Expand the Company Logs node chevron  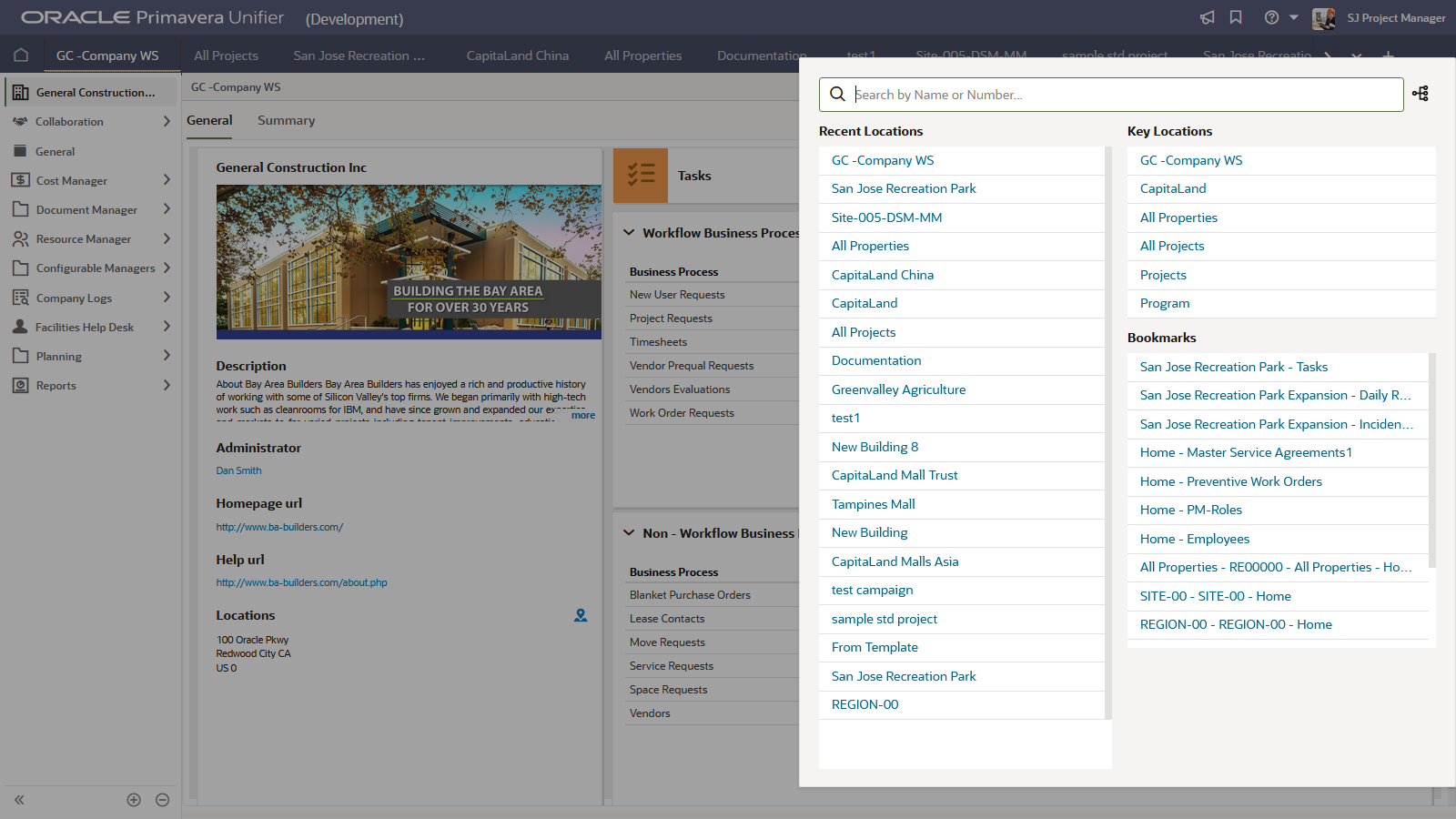(x=167, y=298)
